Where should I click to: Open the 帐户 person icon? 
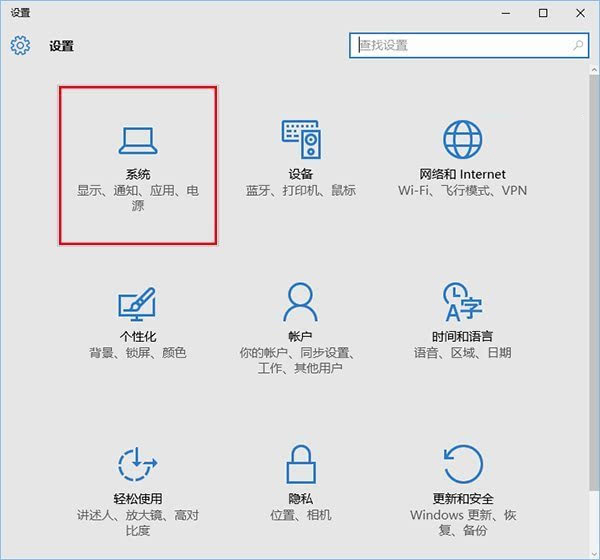pos(300,302)
